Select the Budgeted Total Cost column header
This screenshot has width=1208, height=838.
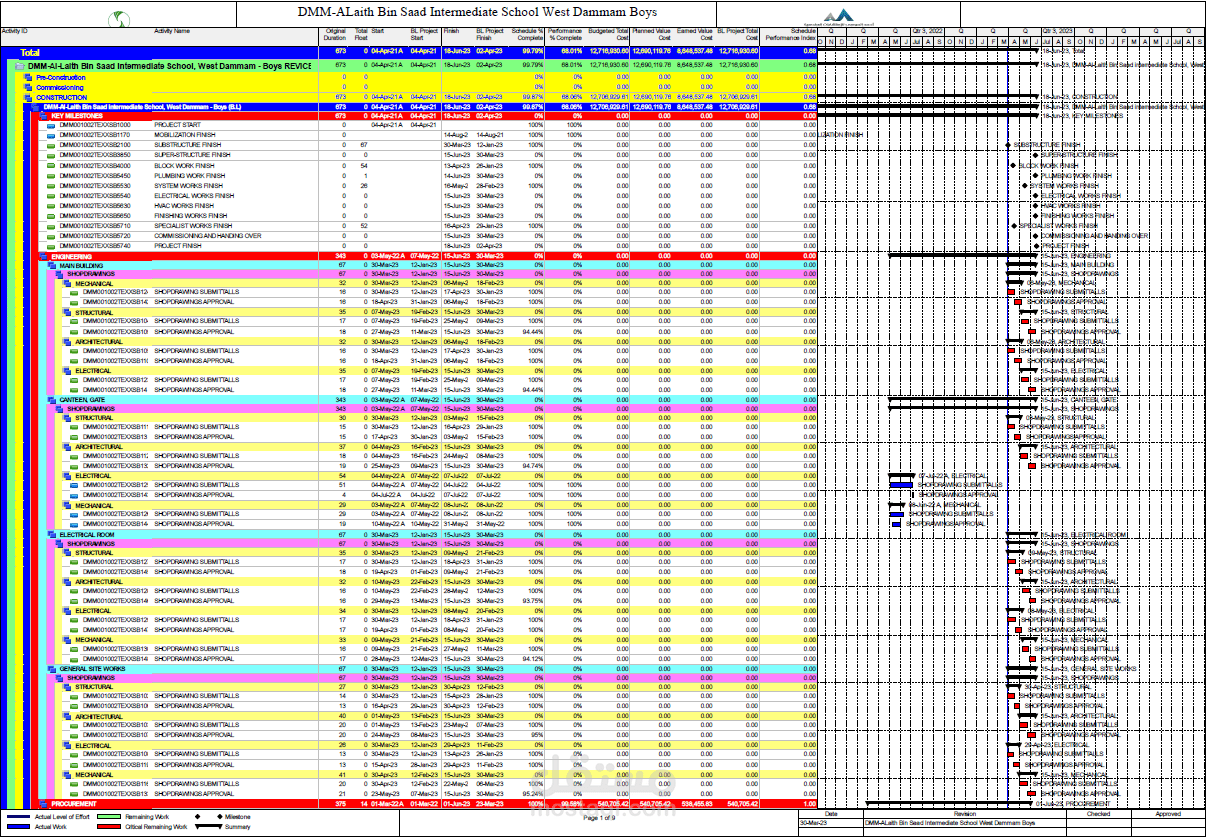pos(609,35)
